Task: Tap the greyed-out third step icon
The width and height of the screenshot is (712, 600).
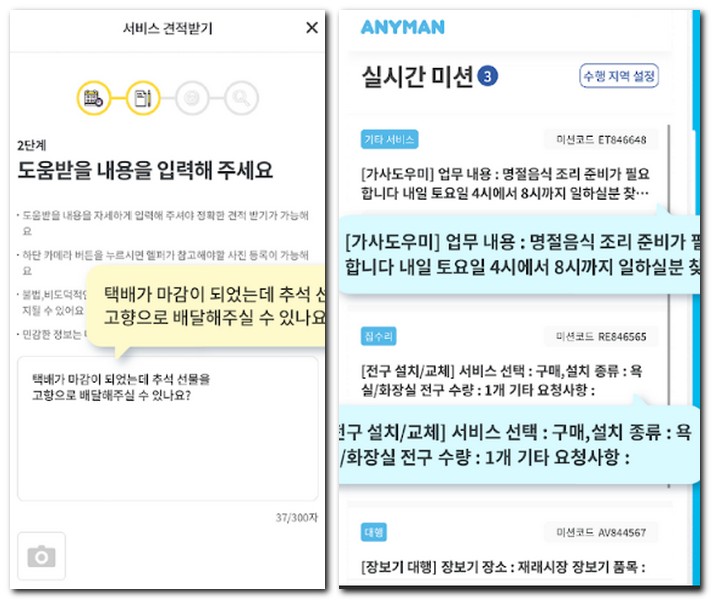Action: (x=191, y=98)
